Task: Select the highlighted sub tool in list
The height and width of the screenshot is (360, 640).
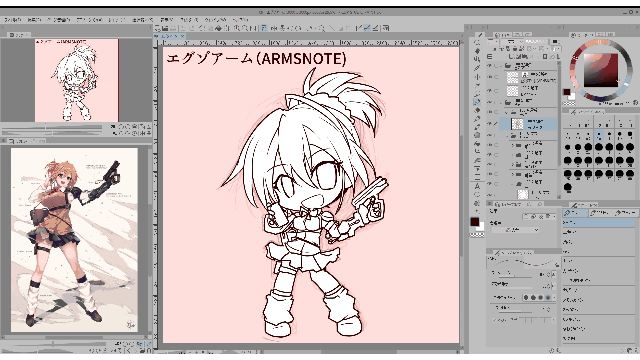Action: pos(599,222)
